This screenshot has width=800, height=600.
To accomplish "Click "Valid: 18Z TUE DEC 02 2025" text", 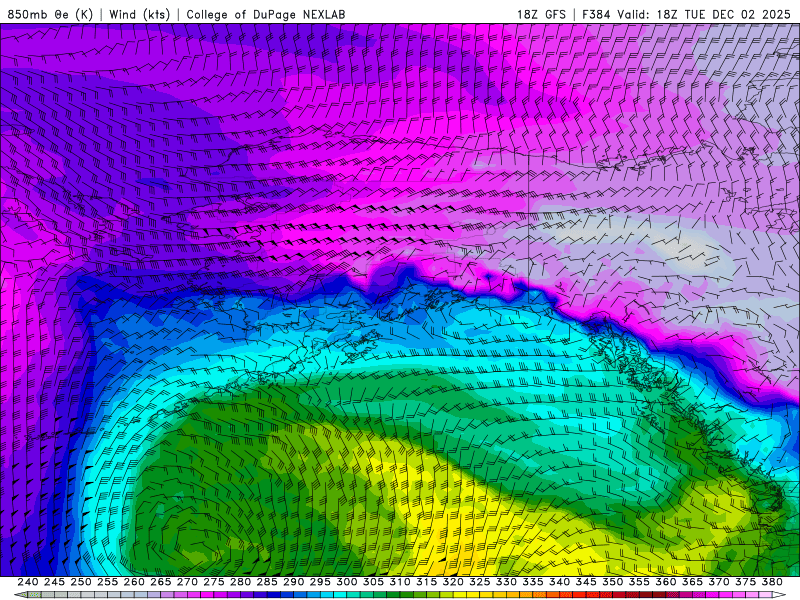I will [x=704, y=14].
